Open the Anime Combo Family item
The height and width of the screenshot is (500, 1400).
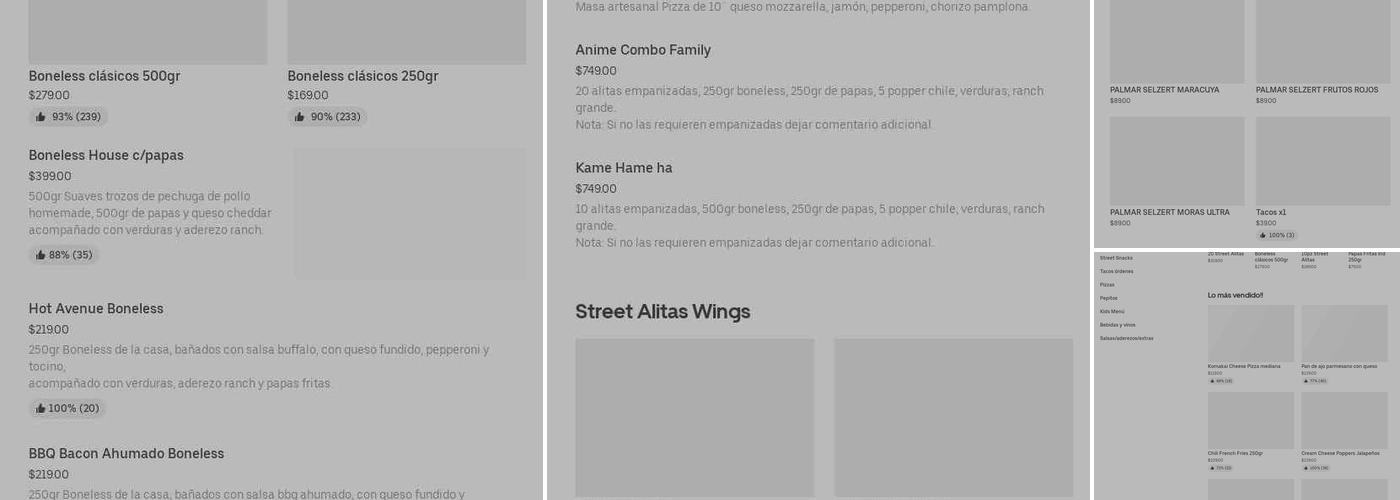pos(643,50)
